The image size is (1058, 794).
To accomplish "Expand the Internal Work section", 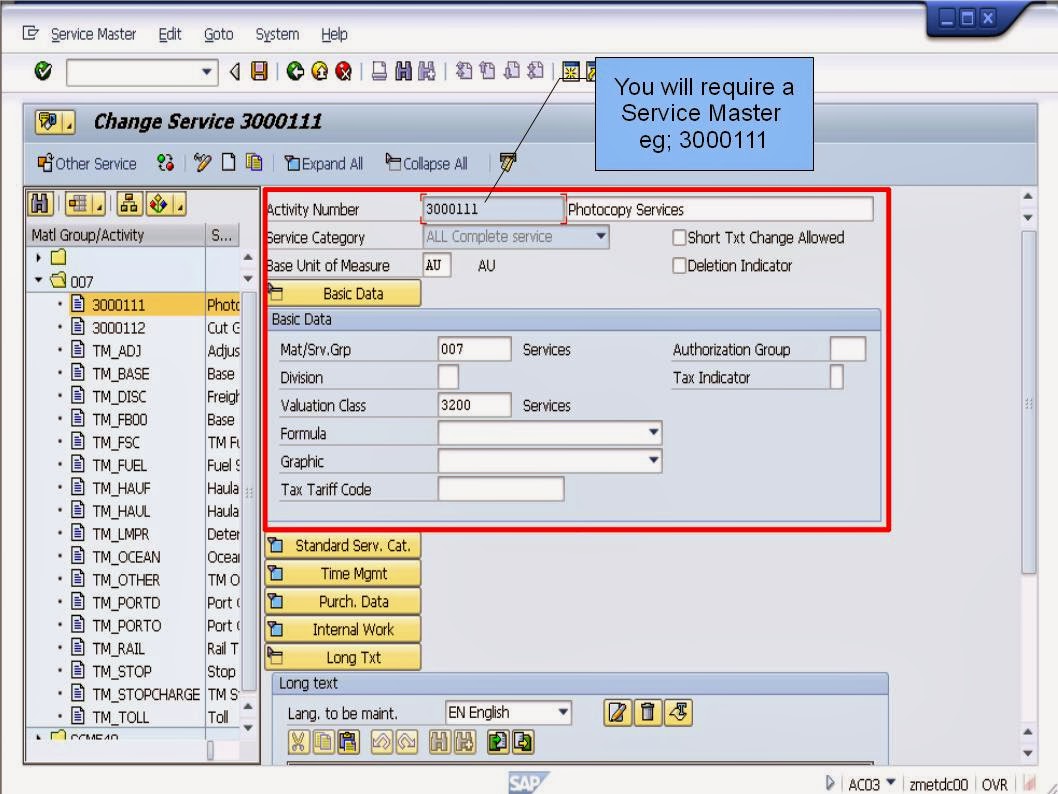I will 343,629.
